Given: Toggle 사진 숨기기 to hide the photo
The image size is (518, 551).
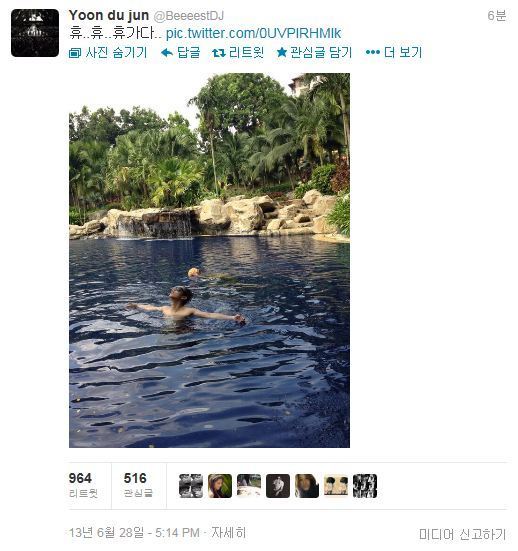Looking at the screenshot, I should (x=108, y=53).
